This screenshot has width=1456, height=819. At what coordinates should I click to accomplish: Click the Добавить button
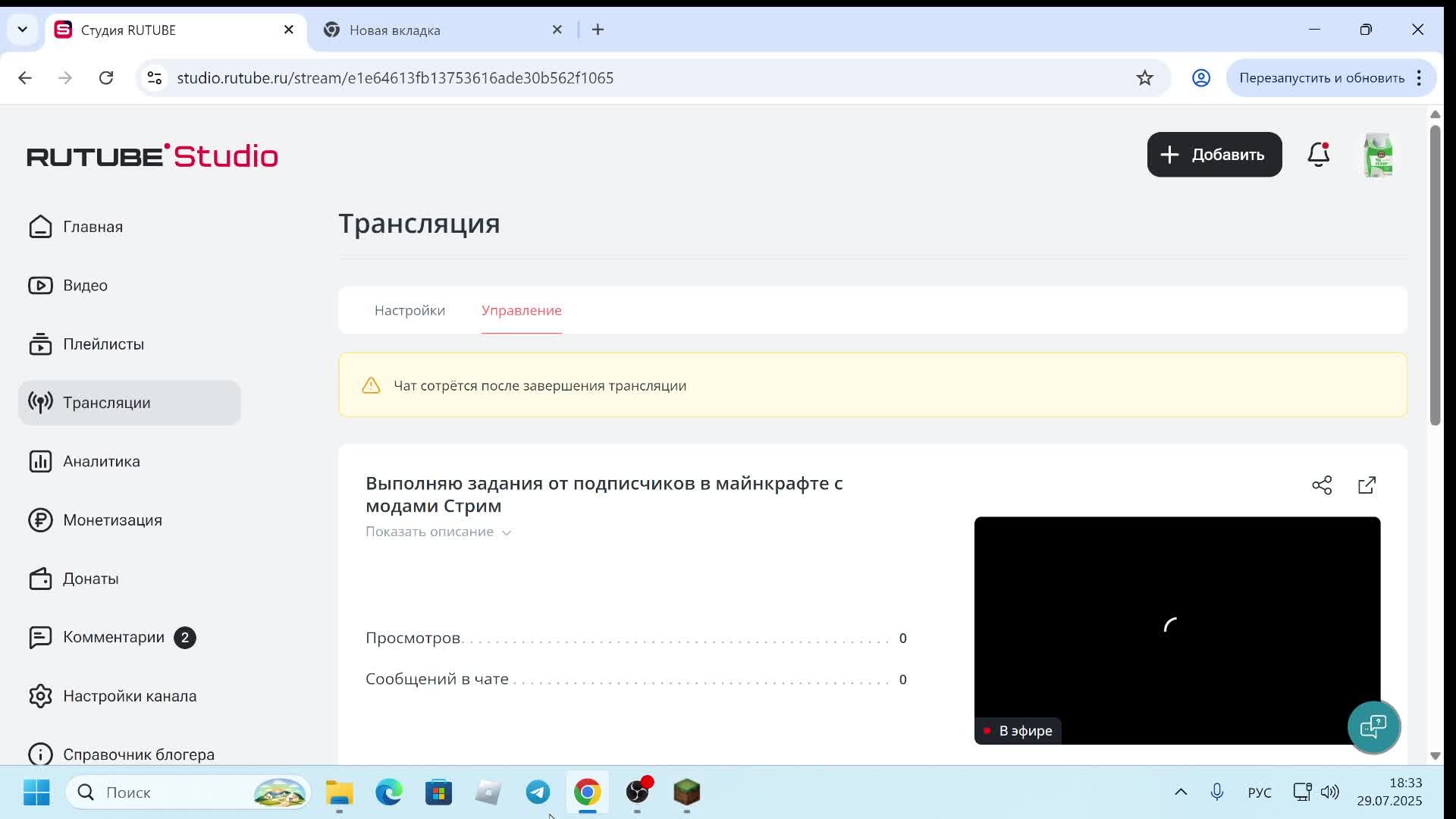pos(1214,155)
